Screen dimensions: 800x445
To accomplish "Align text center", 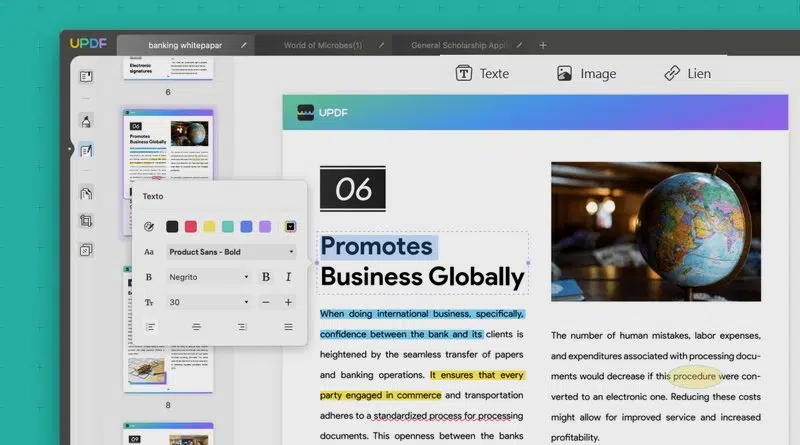I will (x=196, y=327).
